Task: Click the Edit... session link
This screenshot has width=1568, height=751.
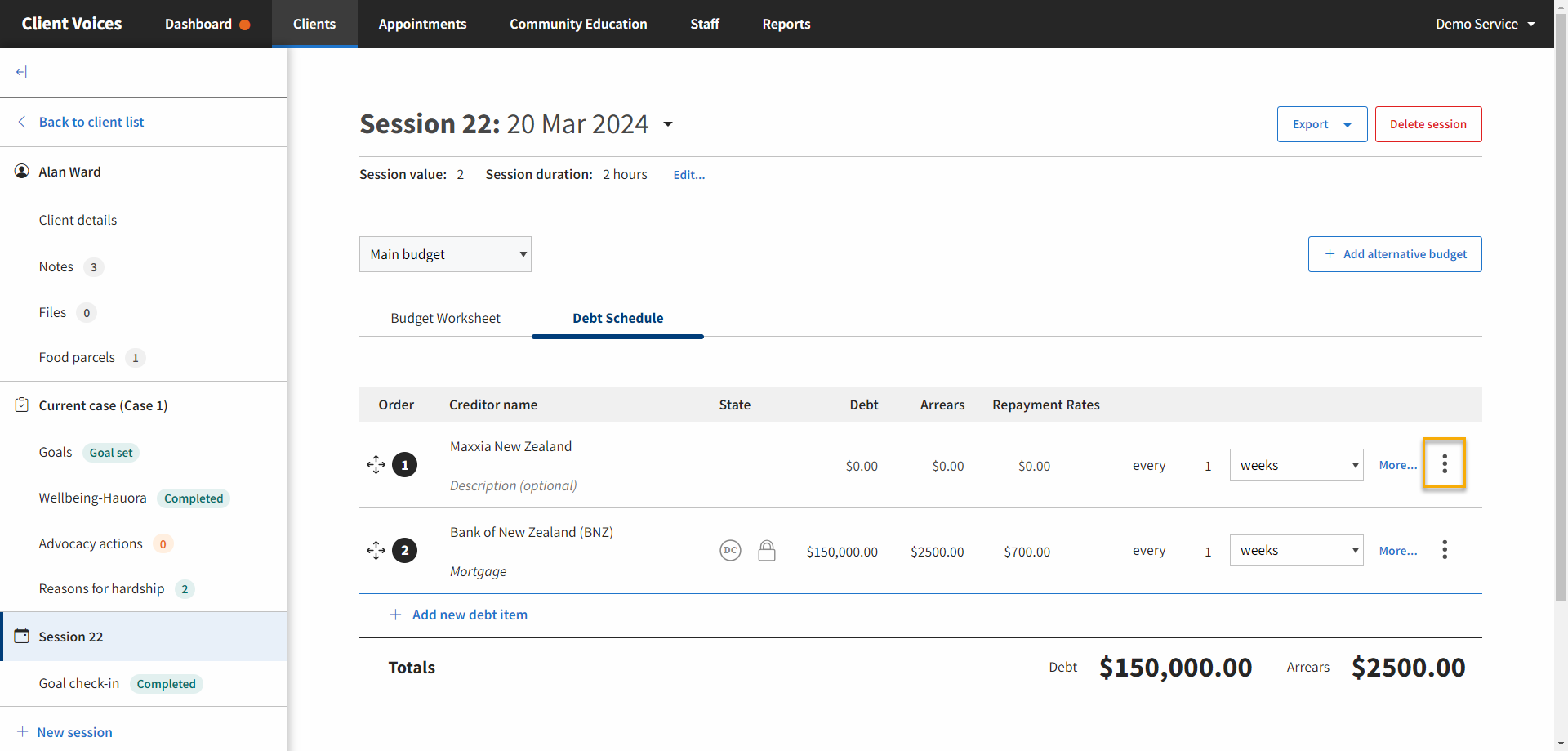Action: 688,175
